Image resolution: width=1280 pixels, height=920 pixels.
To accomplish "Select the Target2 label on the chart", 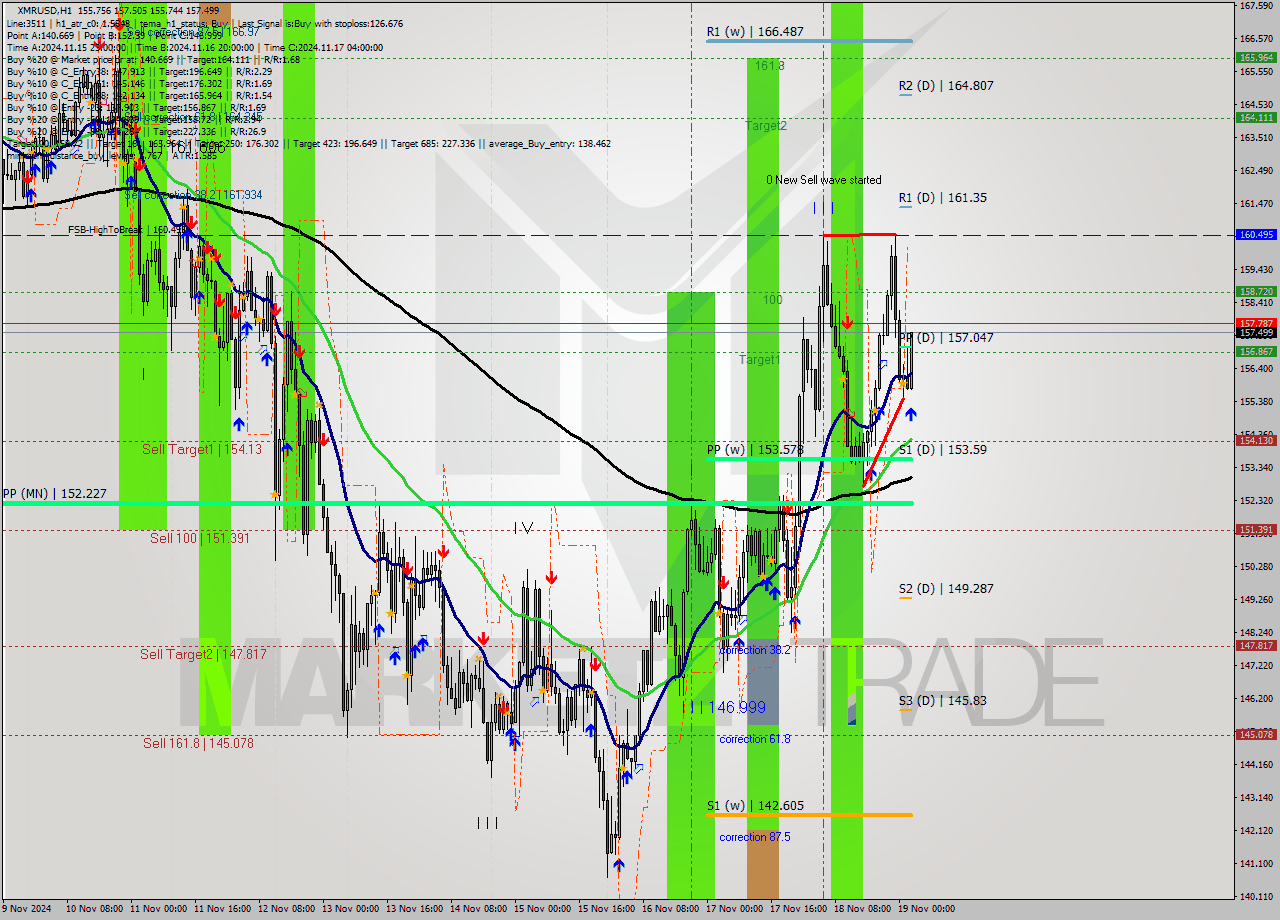I will 766,126.
